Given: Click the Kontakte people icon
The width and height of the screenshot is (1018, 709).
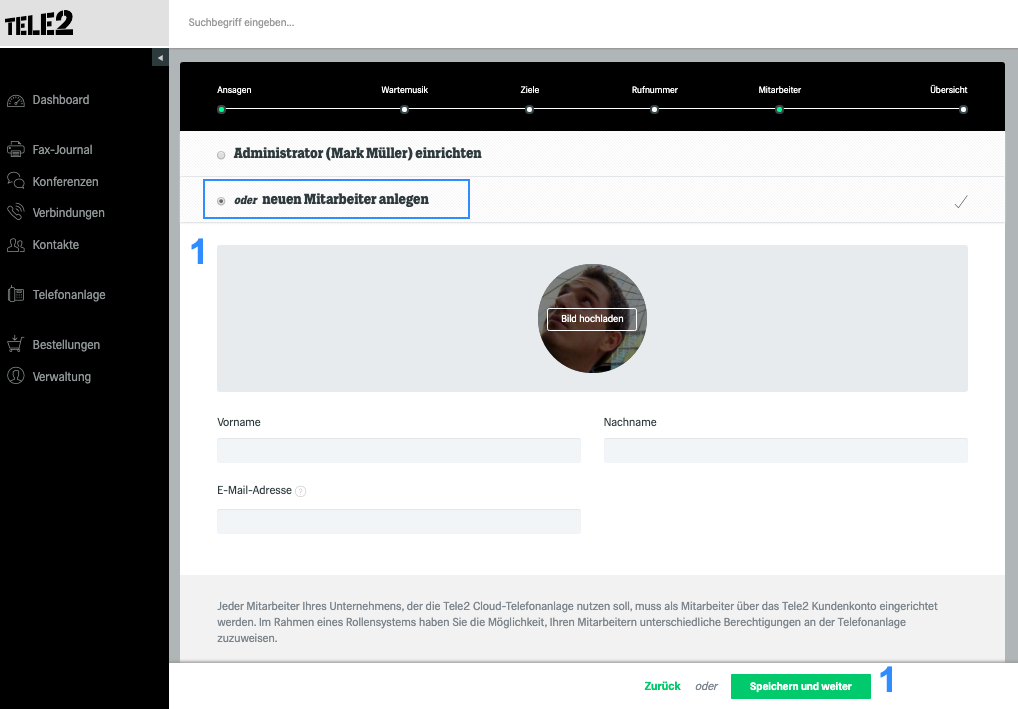Looking at the screenshot, I should 16,245.
